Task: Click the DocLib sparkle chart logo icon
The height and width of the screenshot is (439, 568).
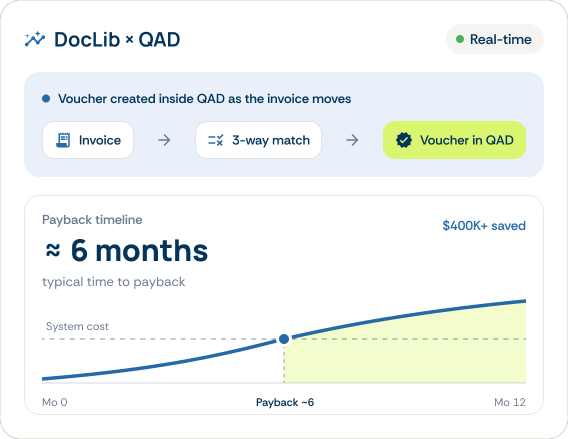Action: coord(35,39)
